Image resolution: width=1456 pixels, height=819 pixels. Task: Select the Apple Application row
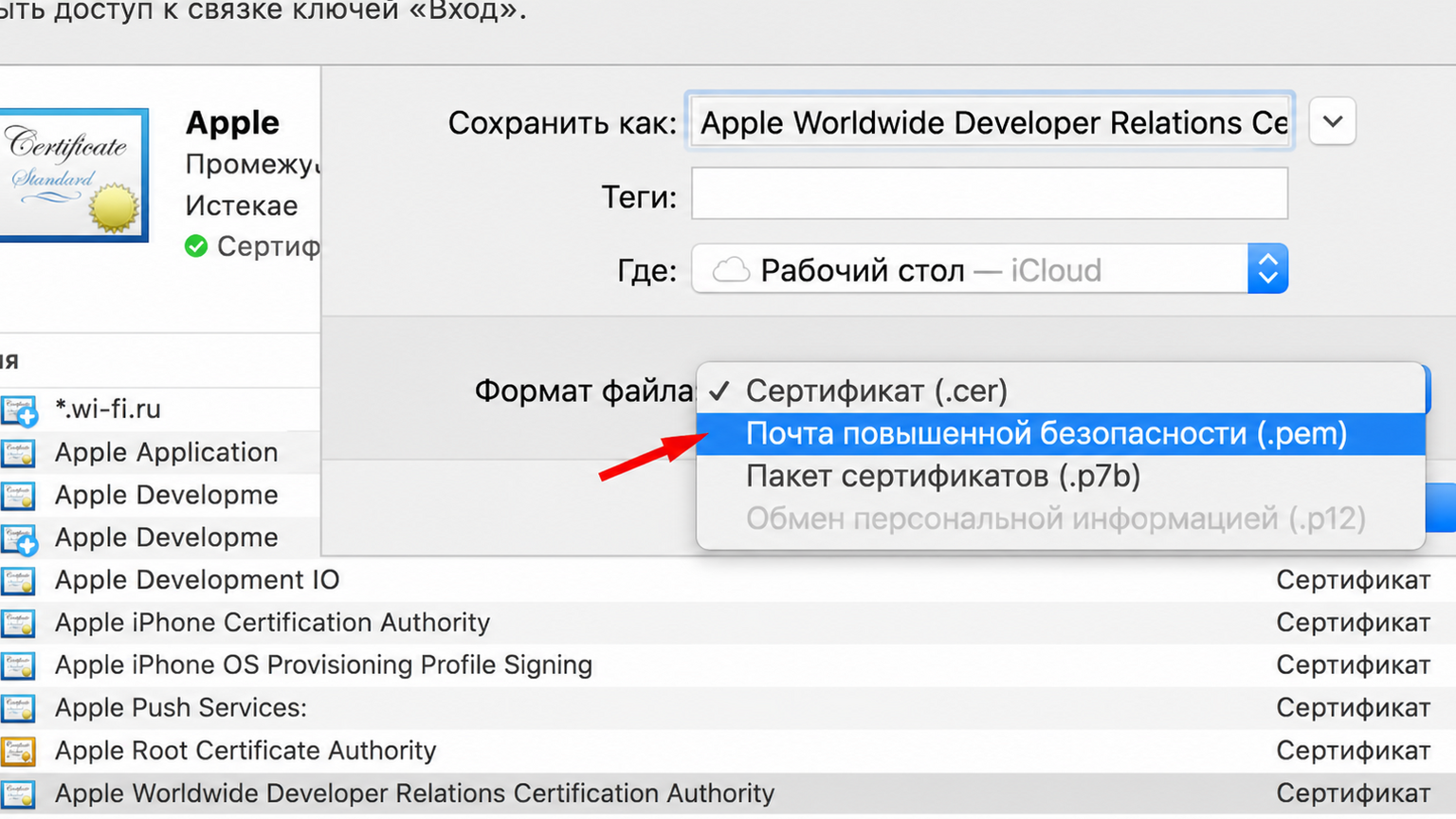pyautogui.click(x=160, y=452)
